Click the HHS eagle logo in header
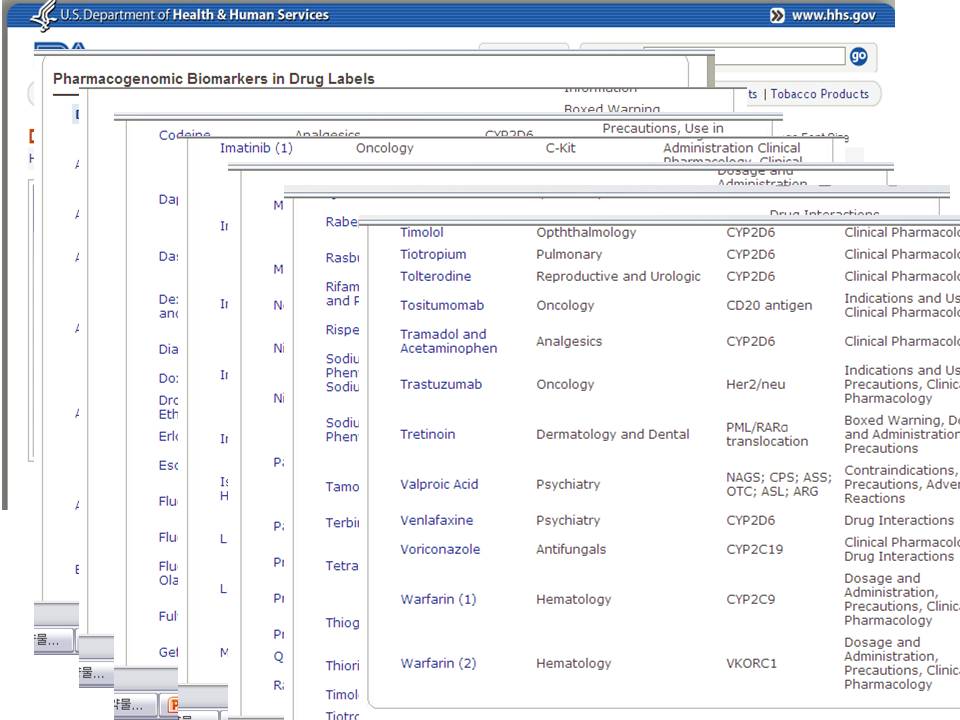Screen dimensions: 960x720 (43, 15)
